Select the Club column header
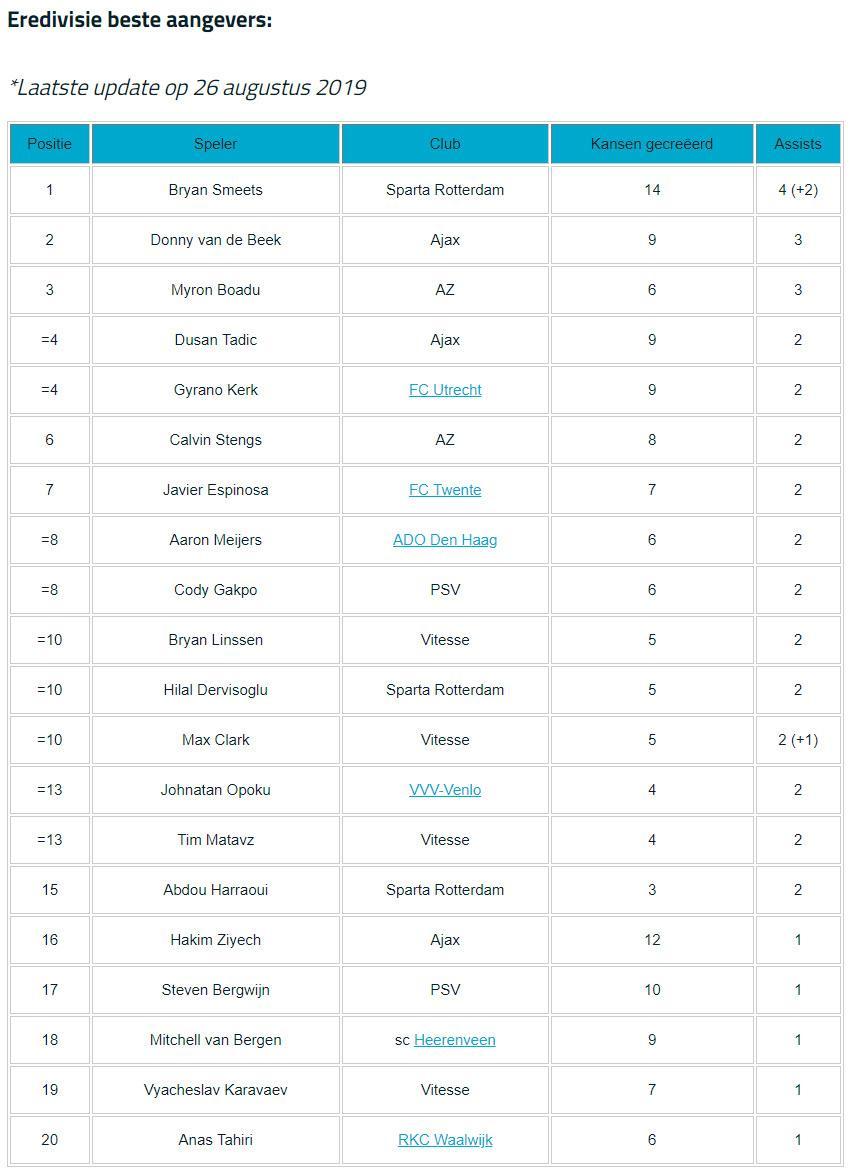 [x=445, y=144]
